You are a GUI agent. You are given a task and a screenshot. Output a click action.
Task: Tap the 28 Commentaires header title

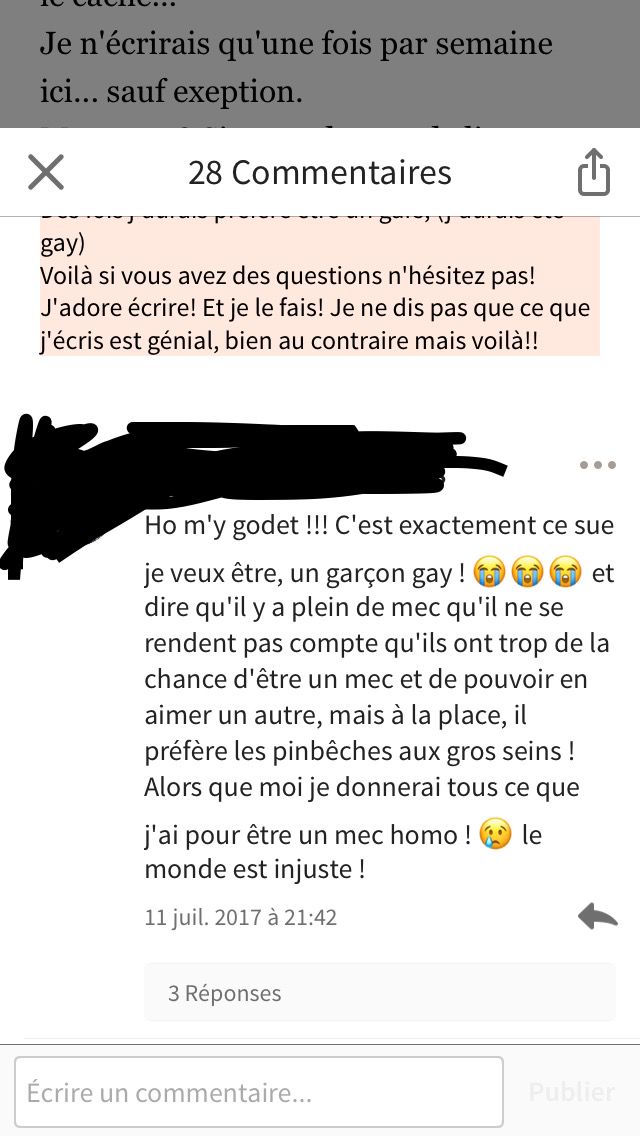tap(320, 172)
